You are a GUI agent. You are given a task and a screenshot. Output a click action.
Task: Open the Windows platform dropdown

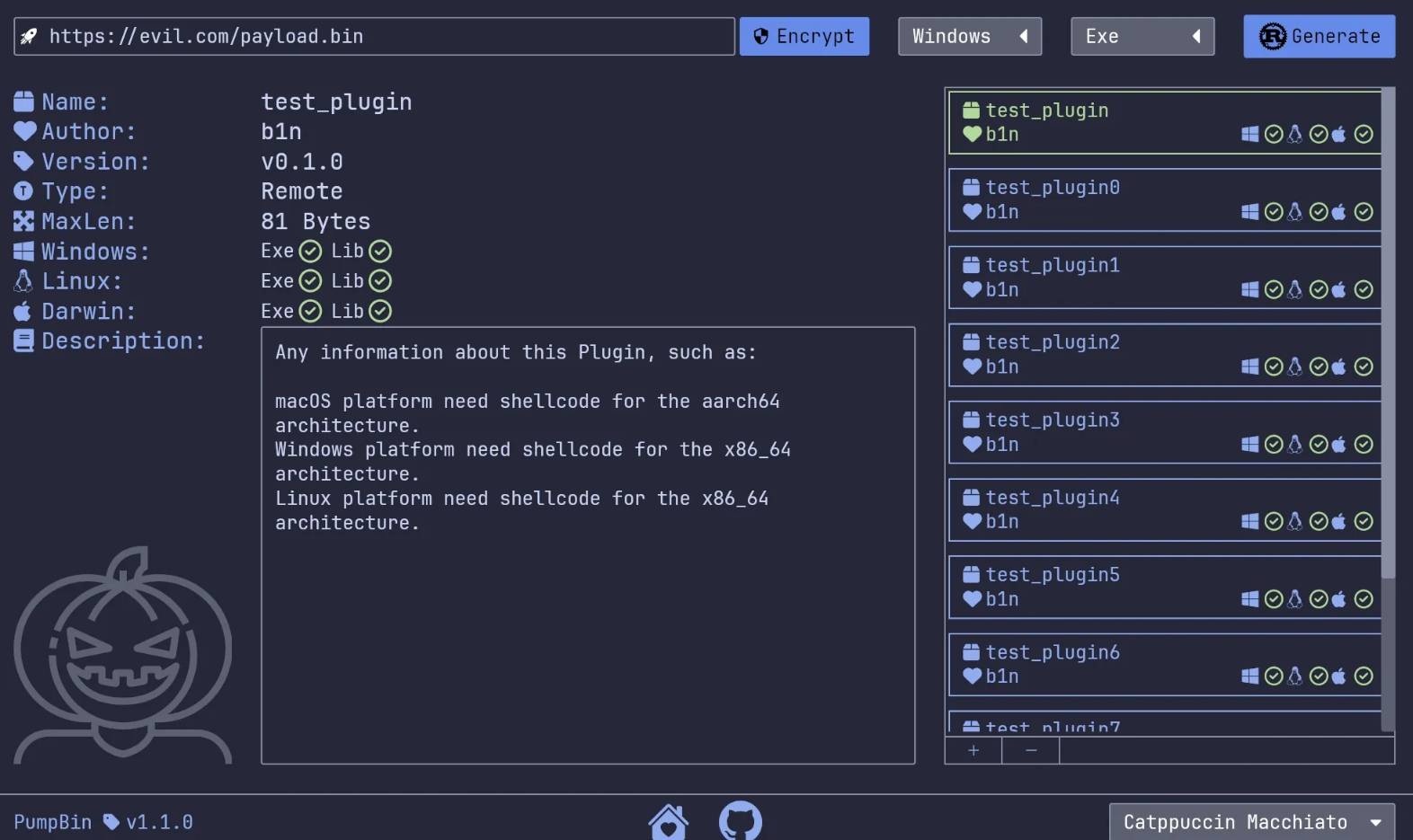coord(969,37)
